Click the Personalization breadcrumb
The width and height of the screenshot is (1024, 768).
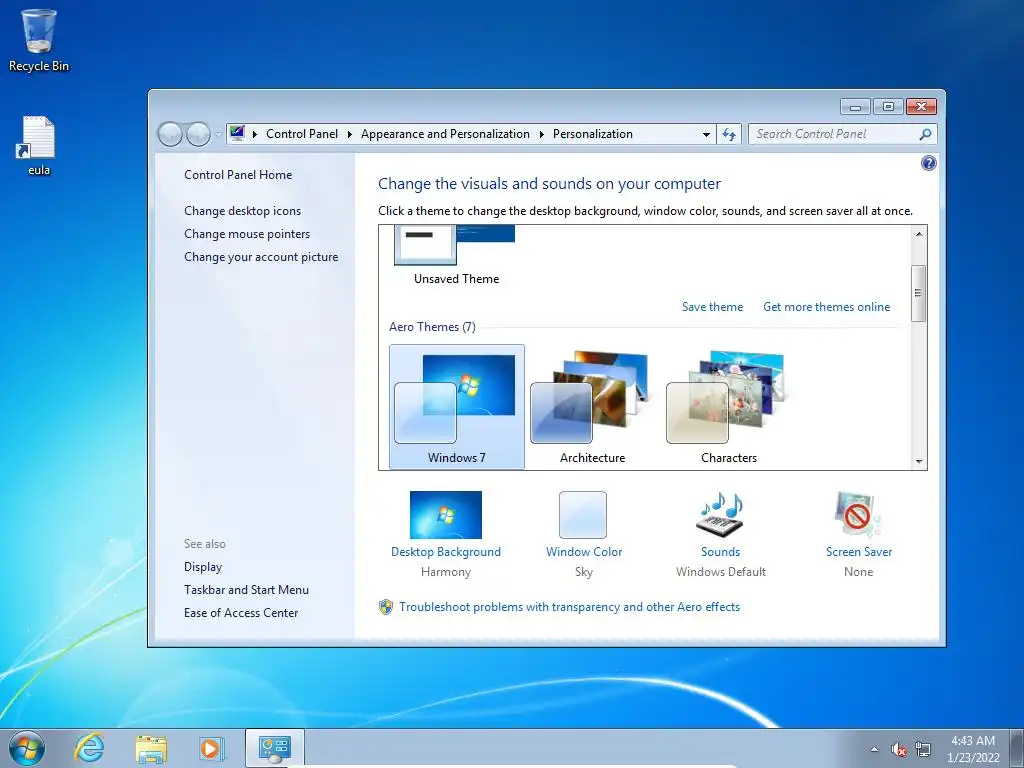coord(592,134)
